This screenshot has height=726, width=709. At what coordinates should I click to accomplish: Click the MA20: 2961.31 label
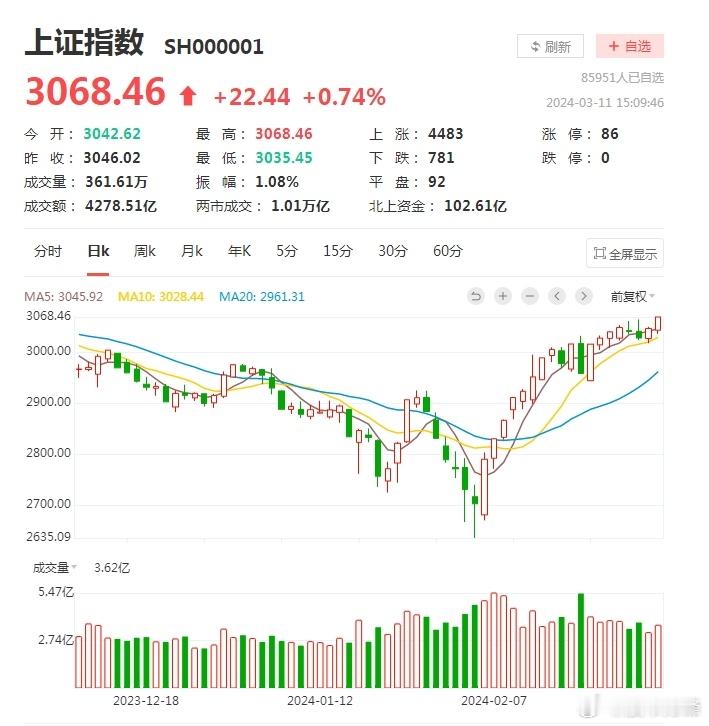[262, 296]
